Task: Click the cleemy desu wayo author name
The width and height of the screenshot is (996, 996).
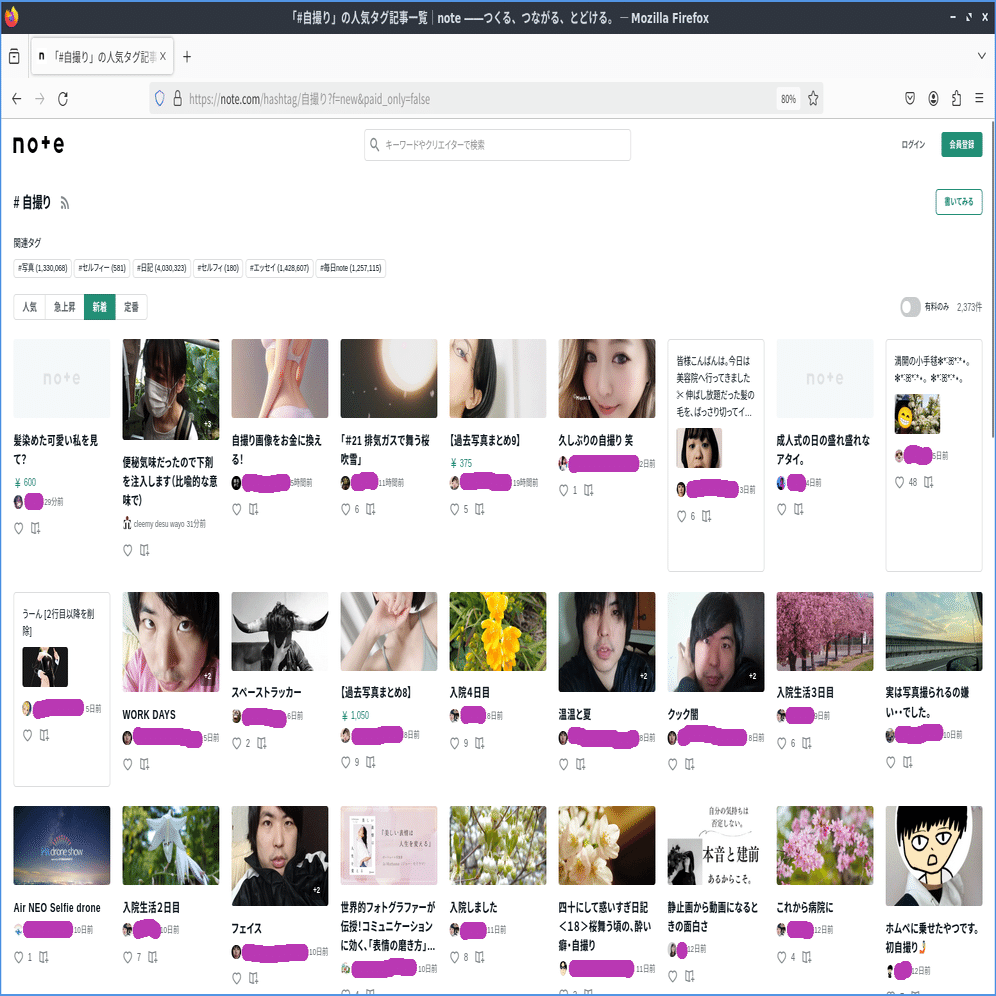Action: tap(159, 523)
